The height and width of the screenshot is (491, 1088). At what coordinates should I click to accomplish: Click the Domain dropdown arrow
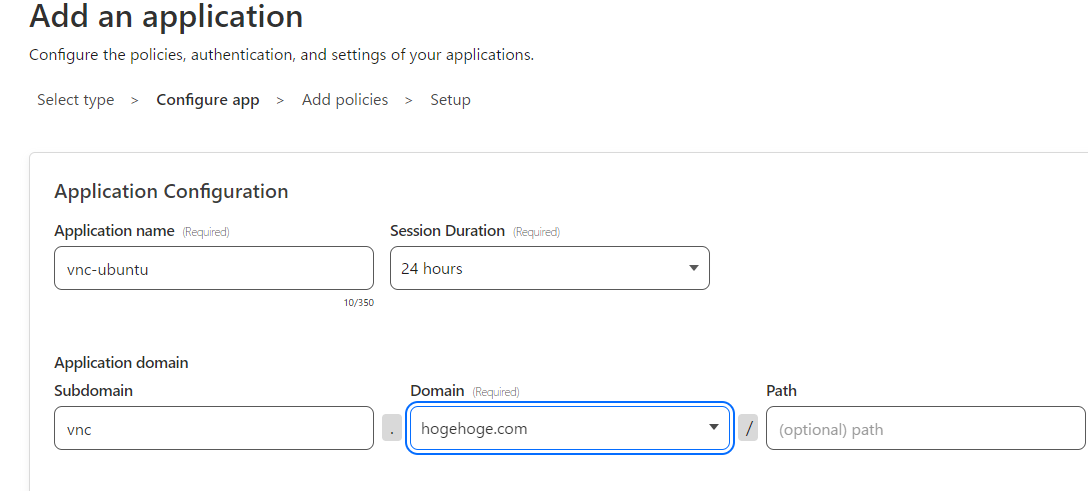pyautogui.click(x=714, y=428)
